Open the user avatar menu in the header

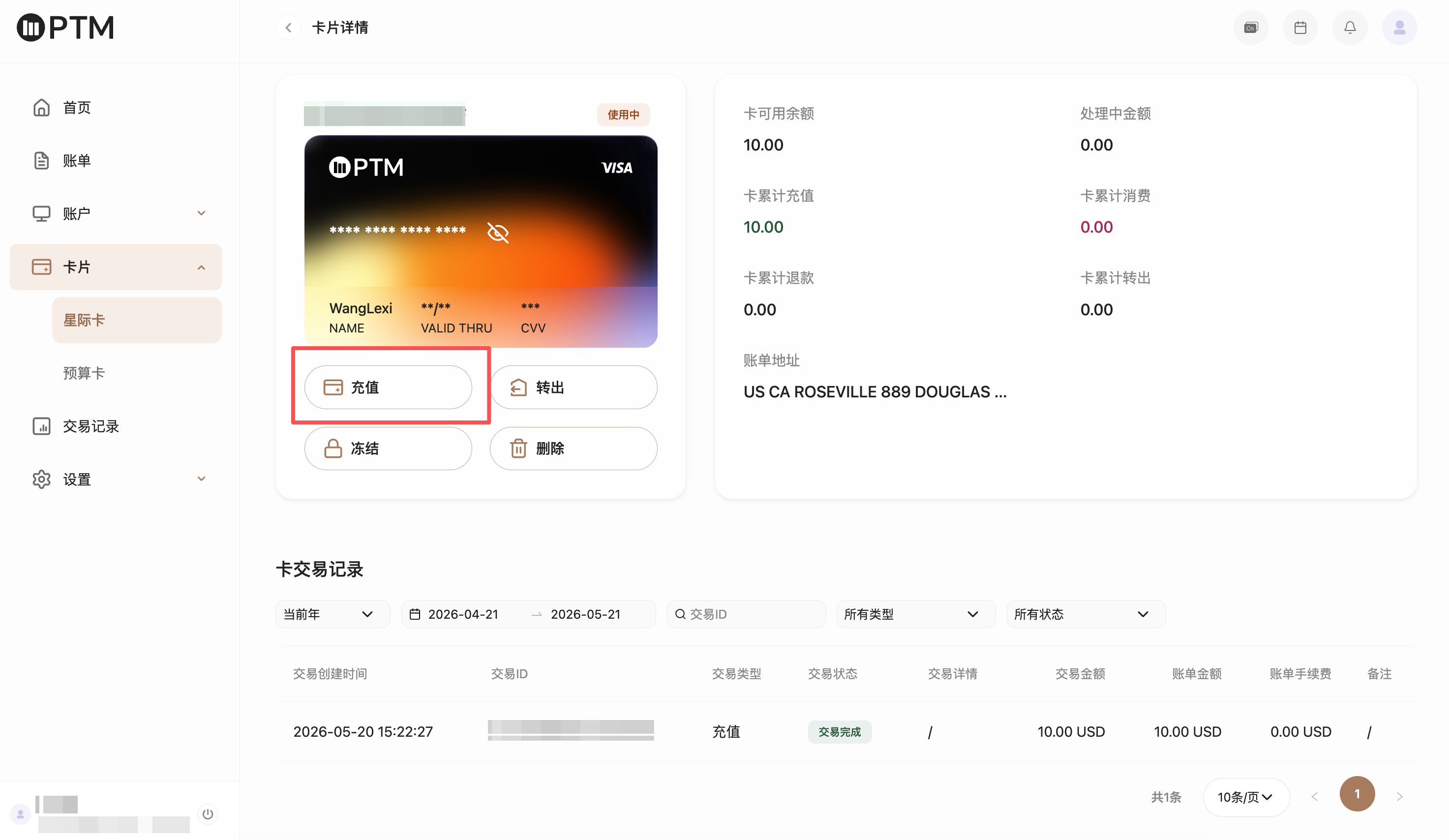pos(1399,27)
